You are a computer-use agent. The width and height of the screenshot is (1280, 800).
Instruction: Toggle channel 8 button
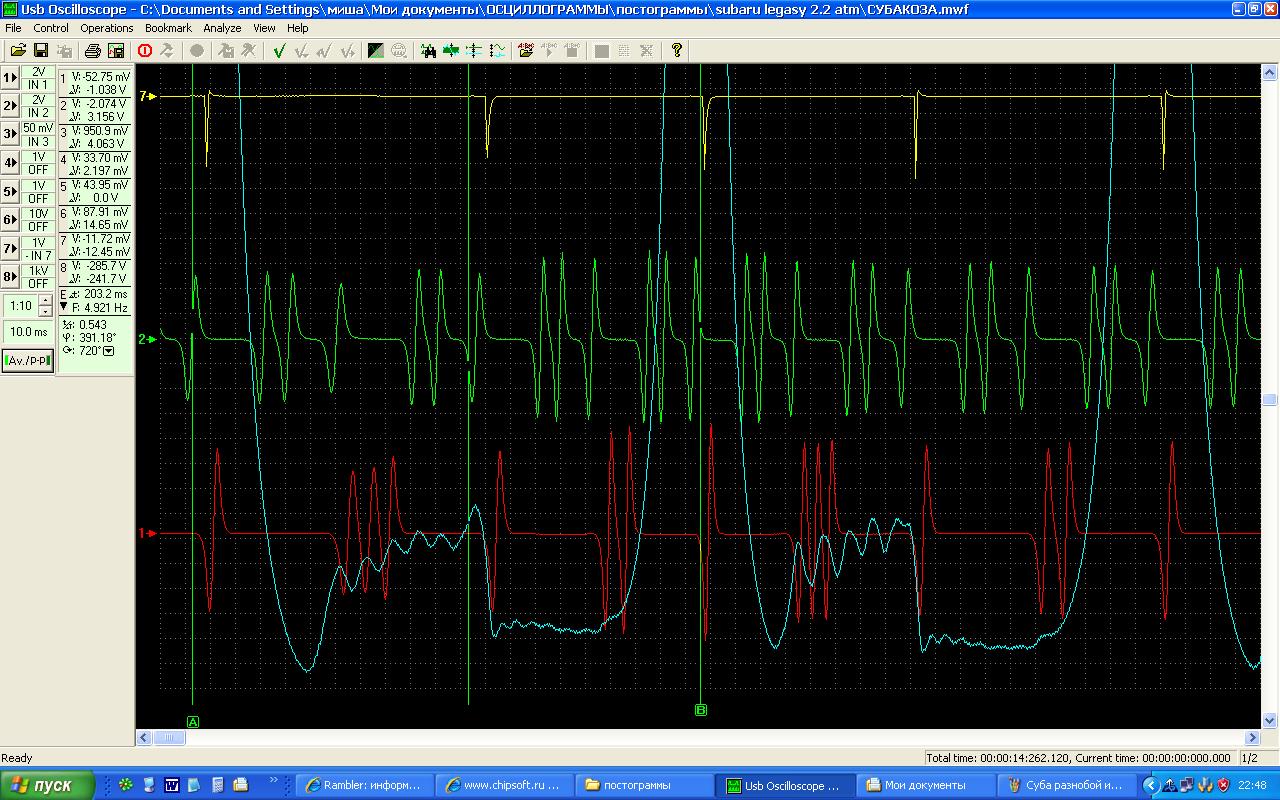(x=10, y=276)
